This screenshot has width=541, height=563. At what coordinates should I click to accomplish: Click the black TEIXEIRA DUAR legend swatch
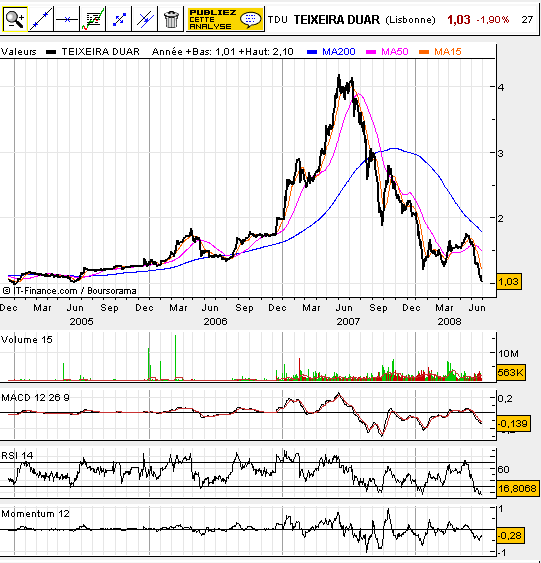(51, 52)
